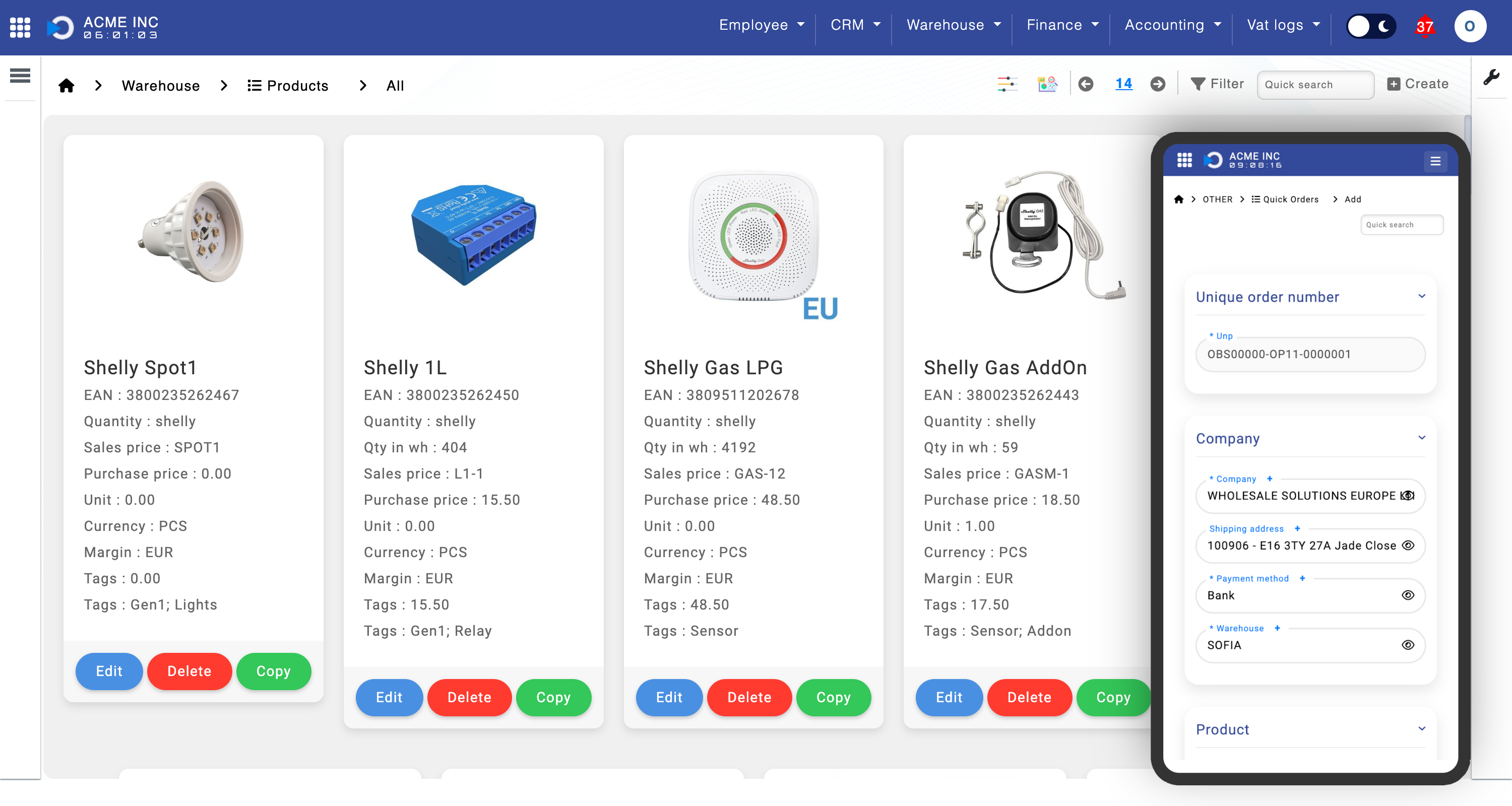Delete the Shelly Spot1 product
The width and height of the screenshot is (1512, 806).
pyautogui.click(x=189, y=671)
